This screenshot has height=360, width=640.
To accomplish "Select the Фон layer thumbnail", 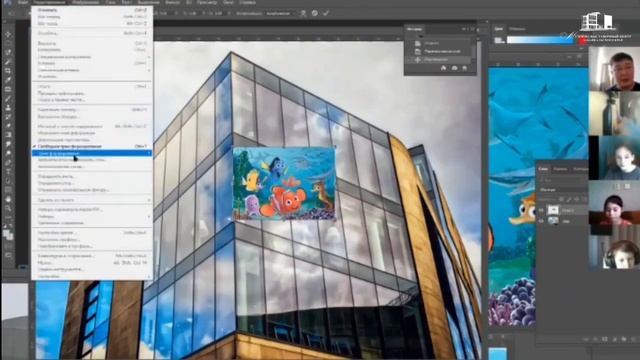I will point(553,221).
